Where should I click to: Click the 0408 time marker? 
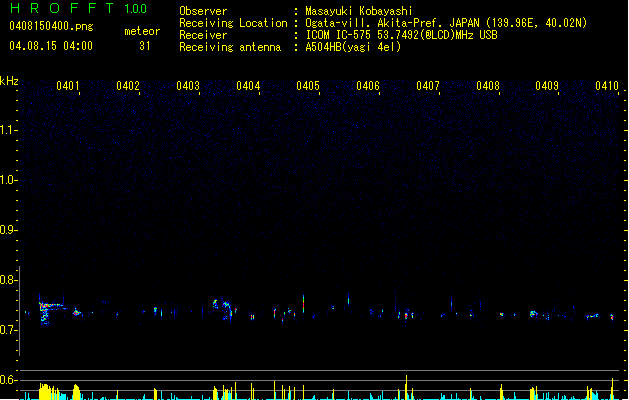point(488,85)
